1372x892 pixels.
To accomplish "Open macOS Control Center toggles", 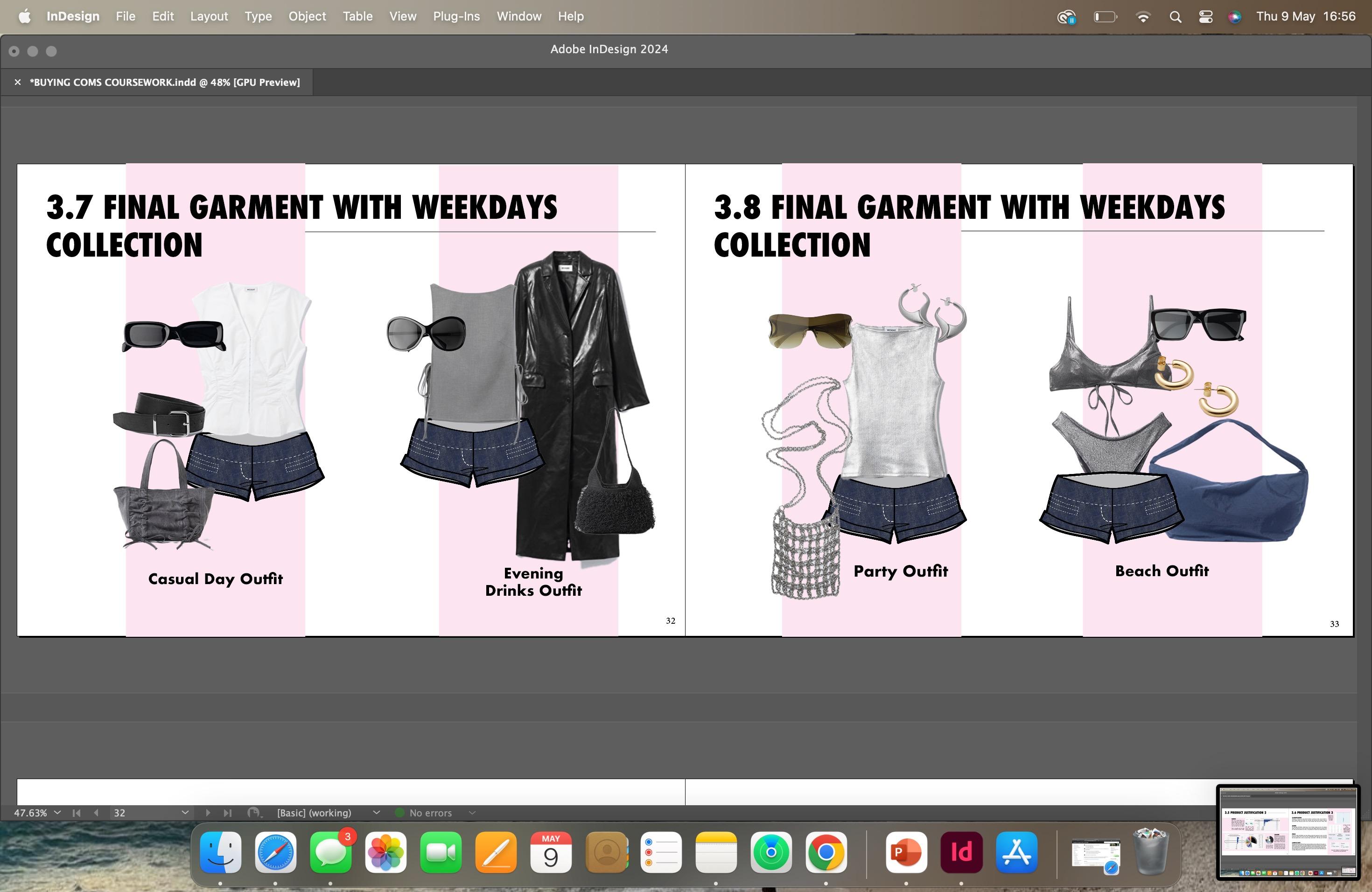I will click(1205, 17).
